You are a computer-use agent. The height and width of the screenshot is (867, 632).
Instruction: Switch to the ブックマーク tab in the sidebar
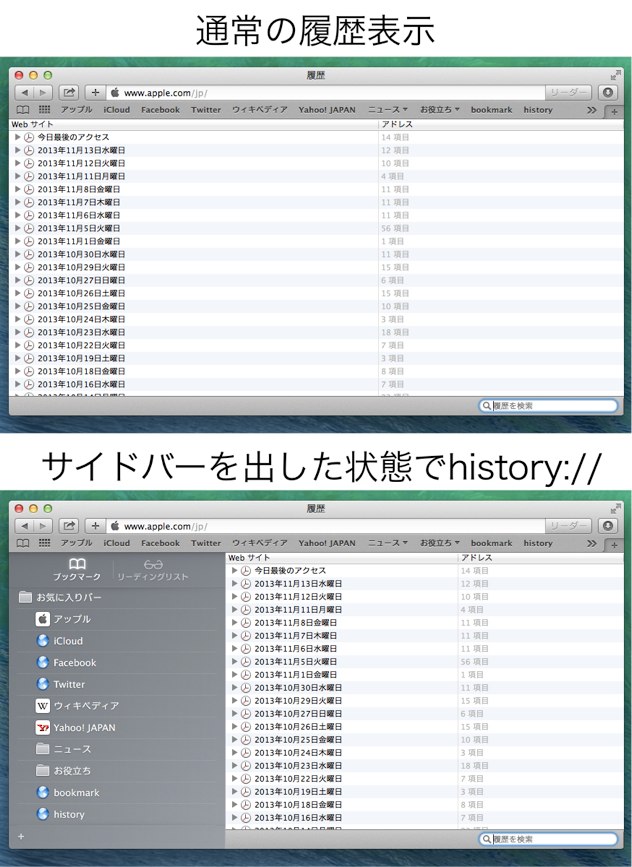point(77,570)
